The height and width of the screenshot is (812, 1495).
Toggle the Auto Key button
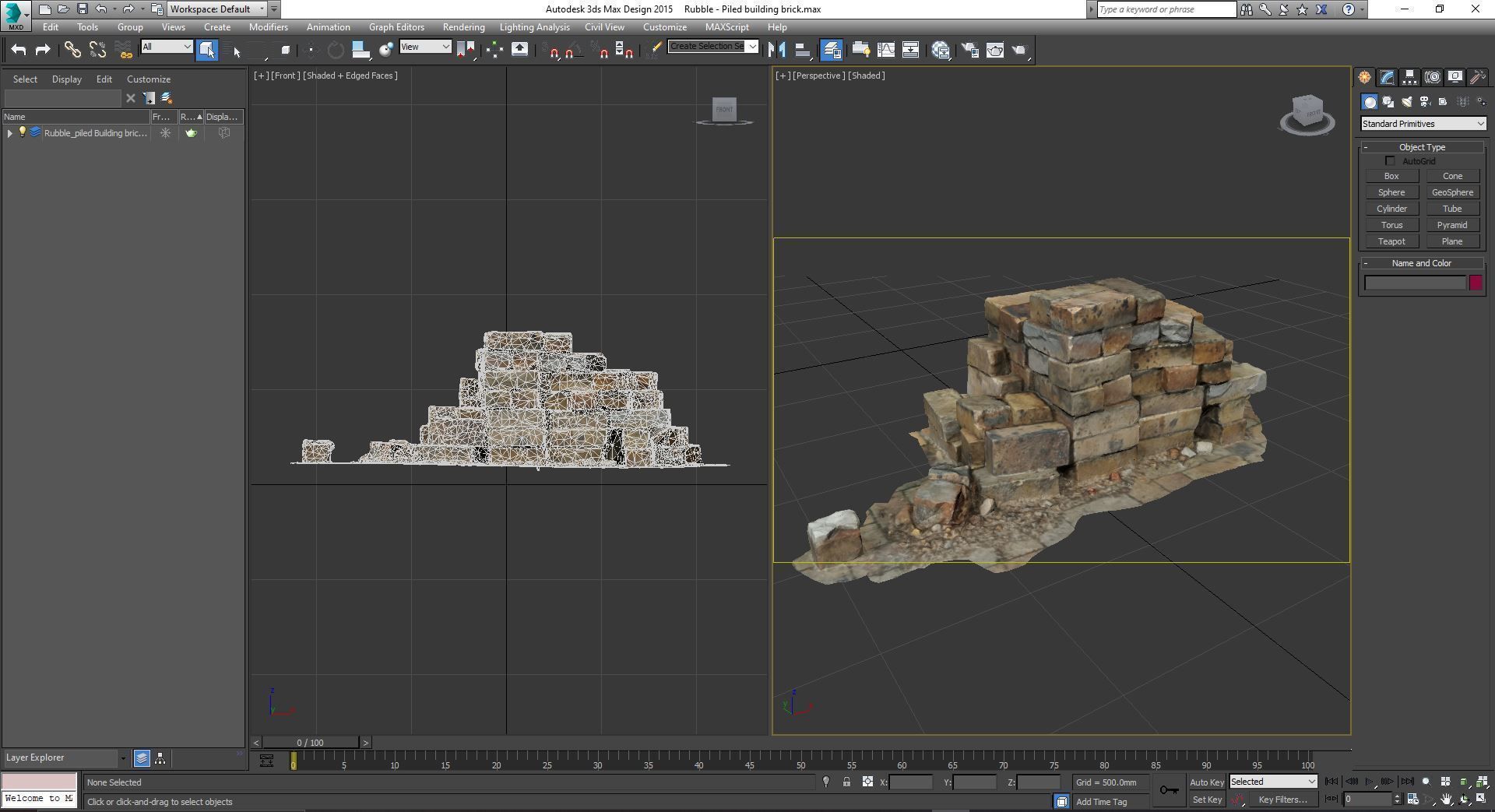tap(1207, 782)
